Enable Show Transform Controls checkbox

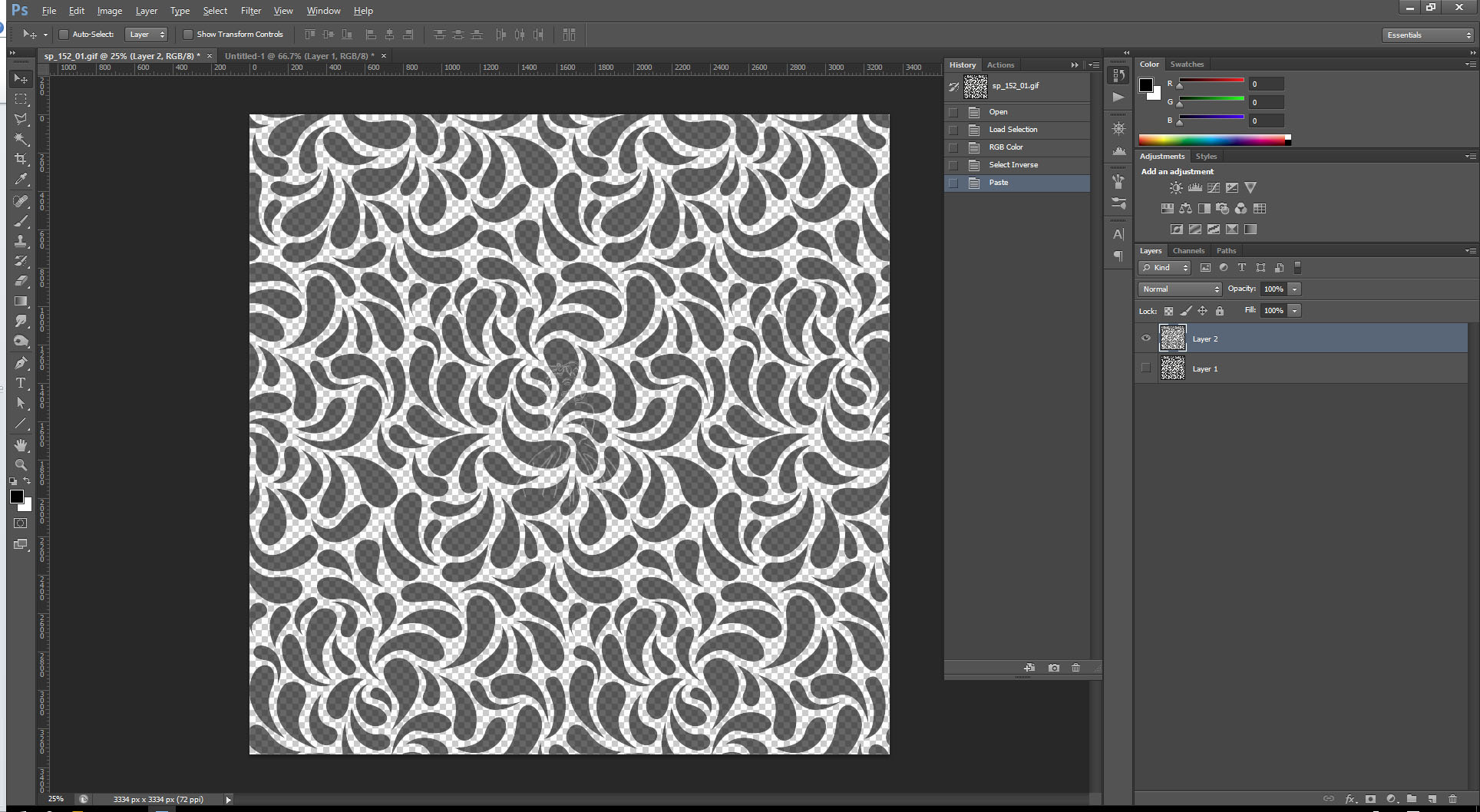tap(188, 35)
